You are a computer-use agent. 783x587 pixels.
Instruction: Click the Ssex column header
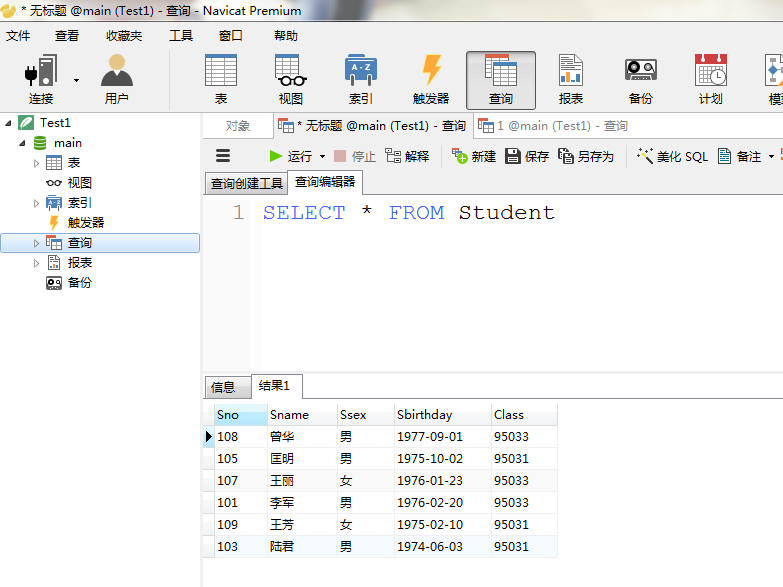coord(366,415)
